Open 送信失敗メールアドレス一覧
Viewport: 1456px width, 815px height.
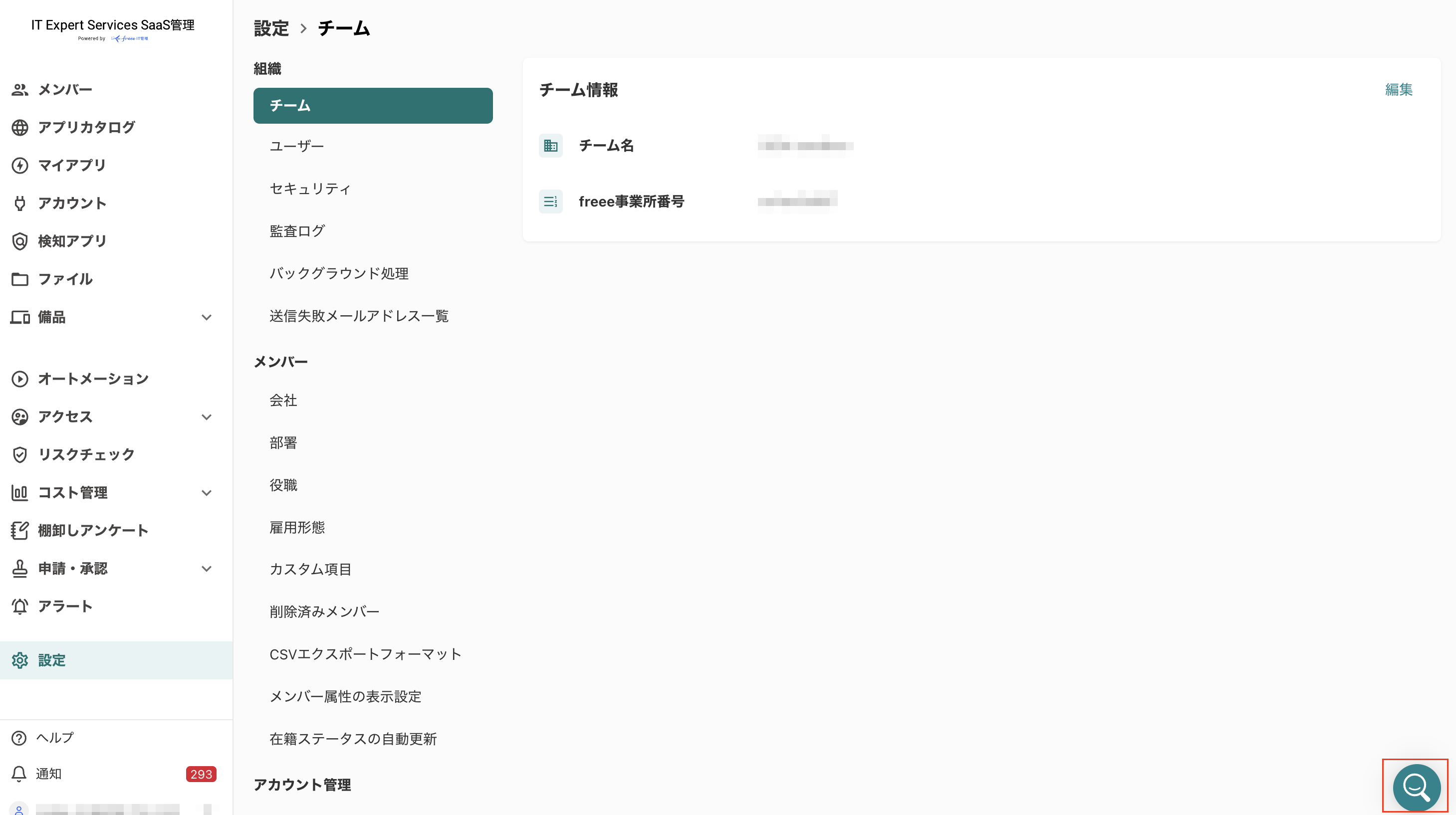(x=359, y=316)
